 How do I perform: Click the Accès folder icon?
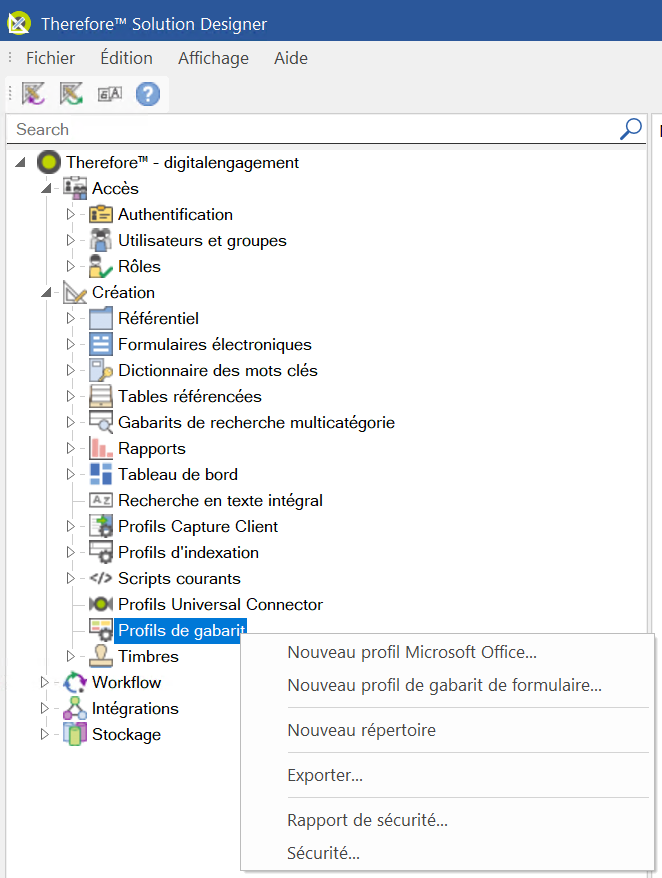tap(75, 188)
